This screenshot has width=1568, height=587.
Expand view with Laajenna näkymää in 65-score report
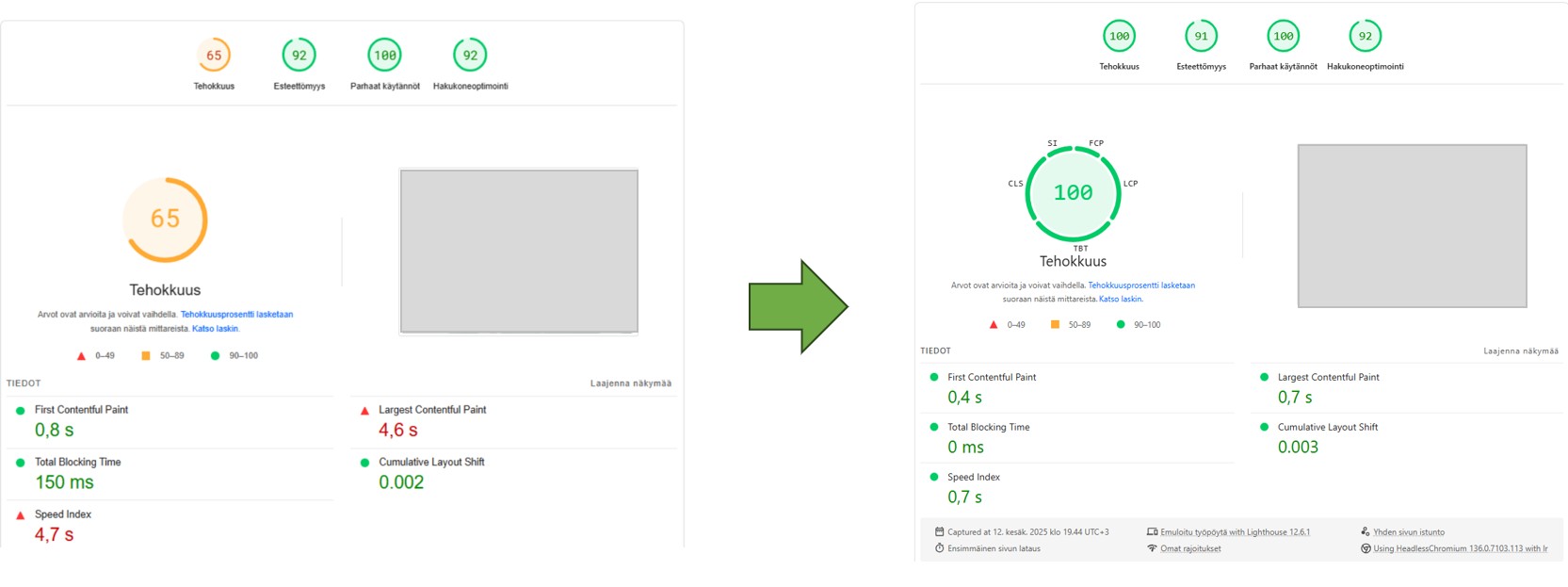click(631, 383)
